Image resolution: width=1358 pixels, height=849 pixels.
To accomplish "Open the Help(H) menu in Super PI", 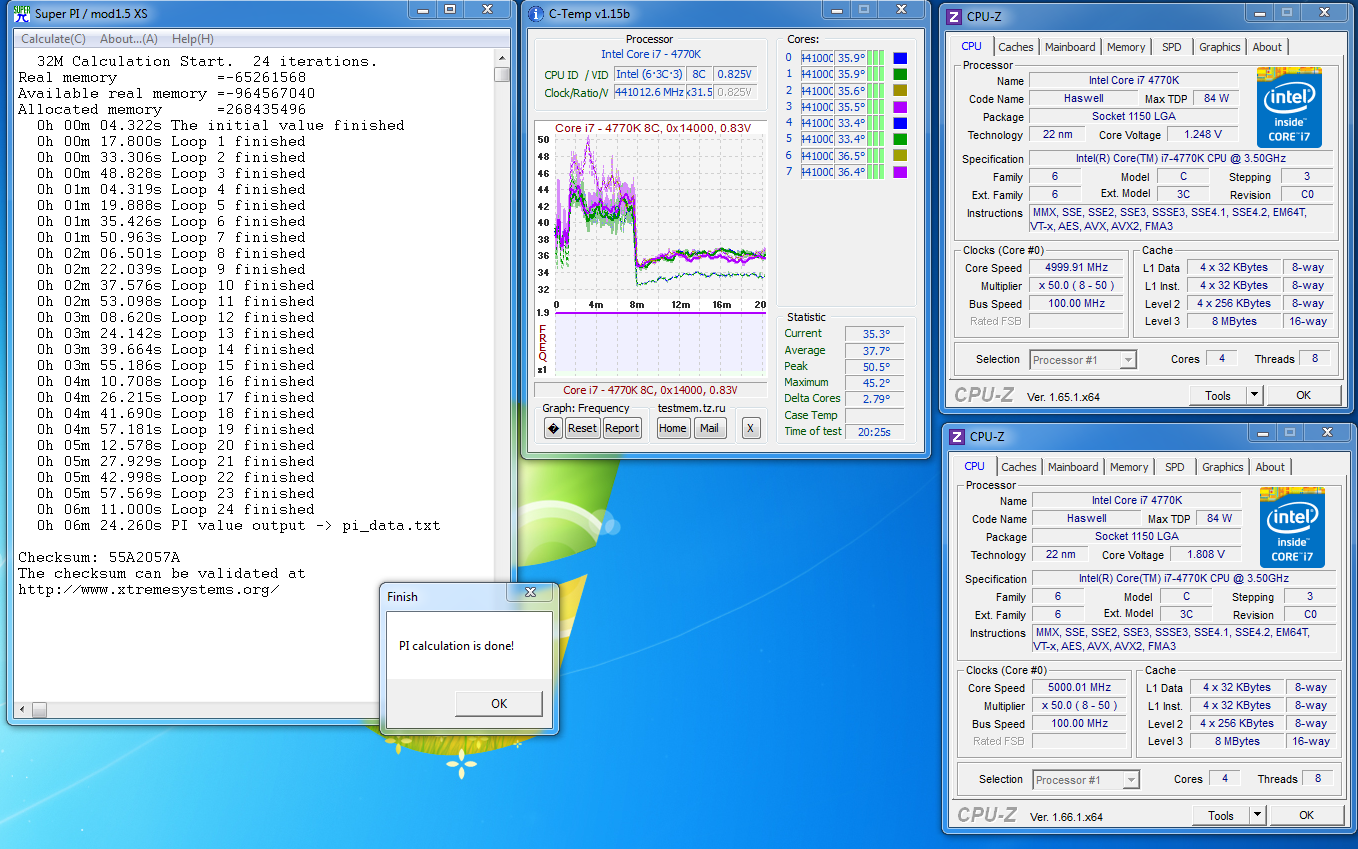I will [193, 39].
